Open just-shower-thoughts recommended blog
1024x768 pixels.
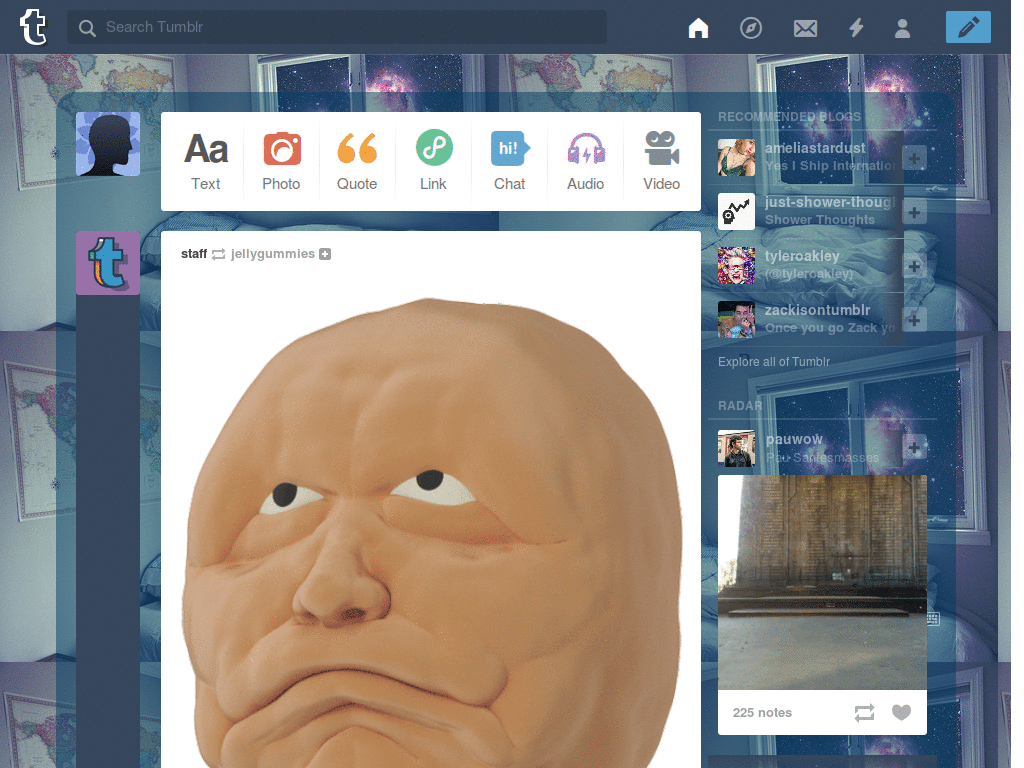829,202
